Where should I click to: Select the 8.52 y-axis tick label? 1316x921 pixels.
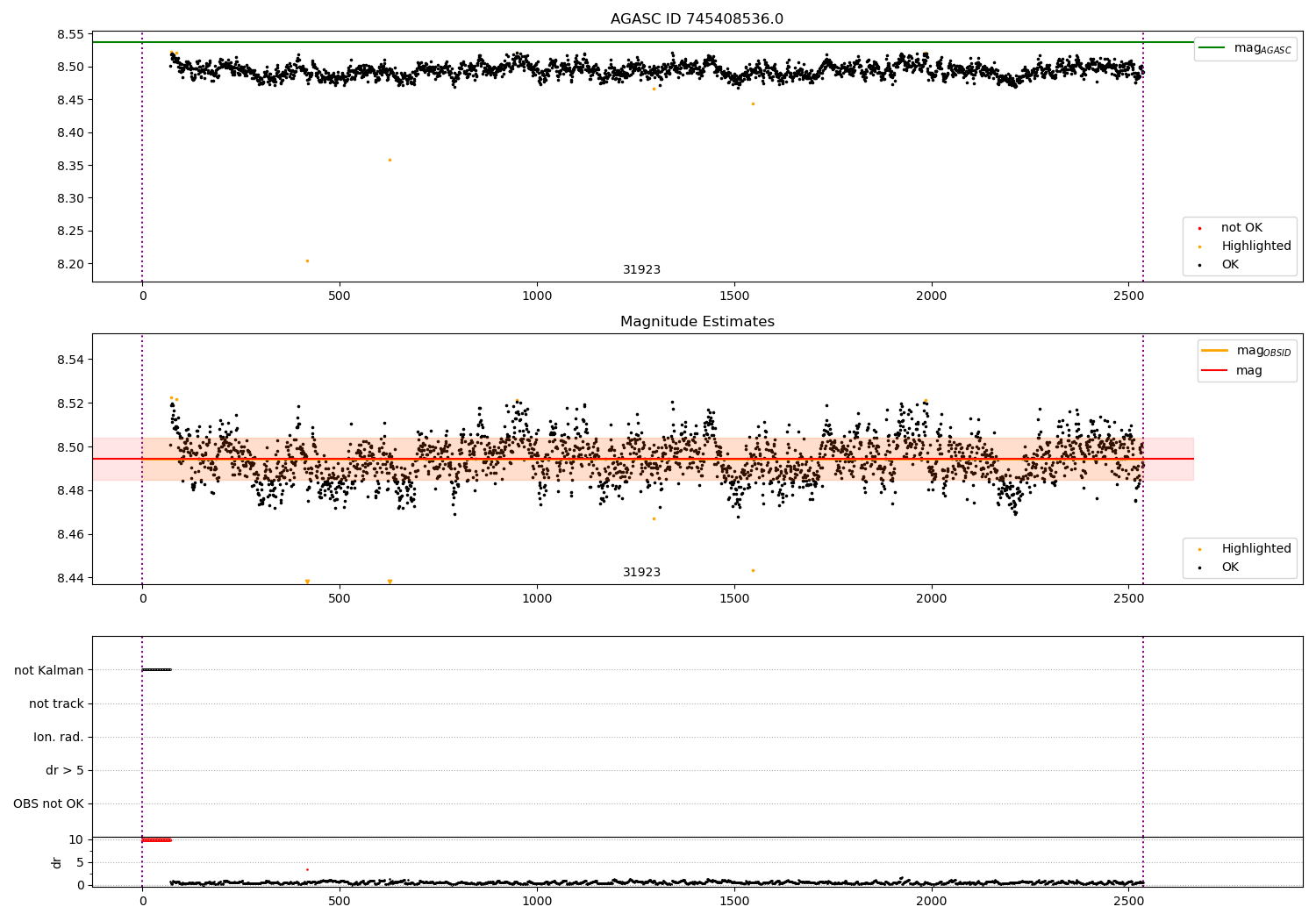[70, 403]
